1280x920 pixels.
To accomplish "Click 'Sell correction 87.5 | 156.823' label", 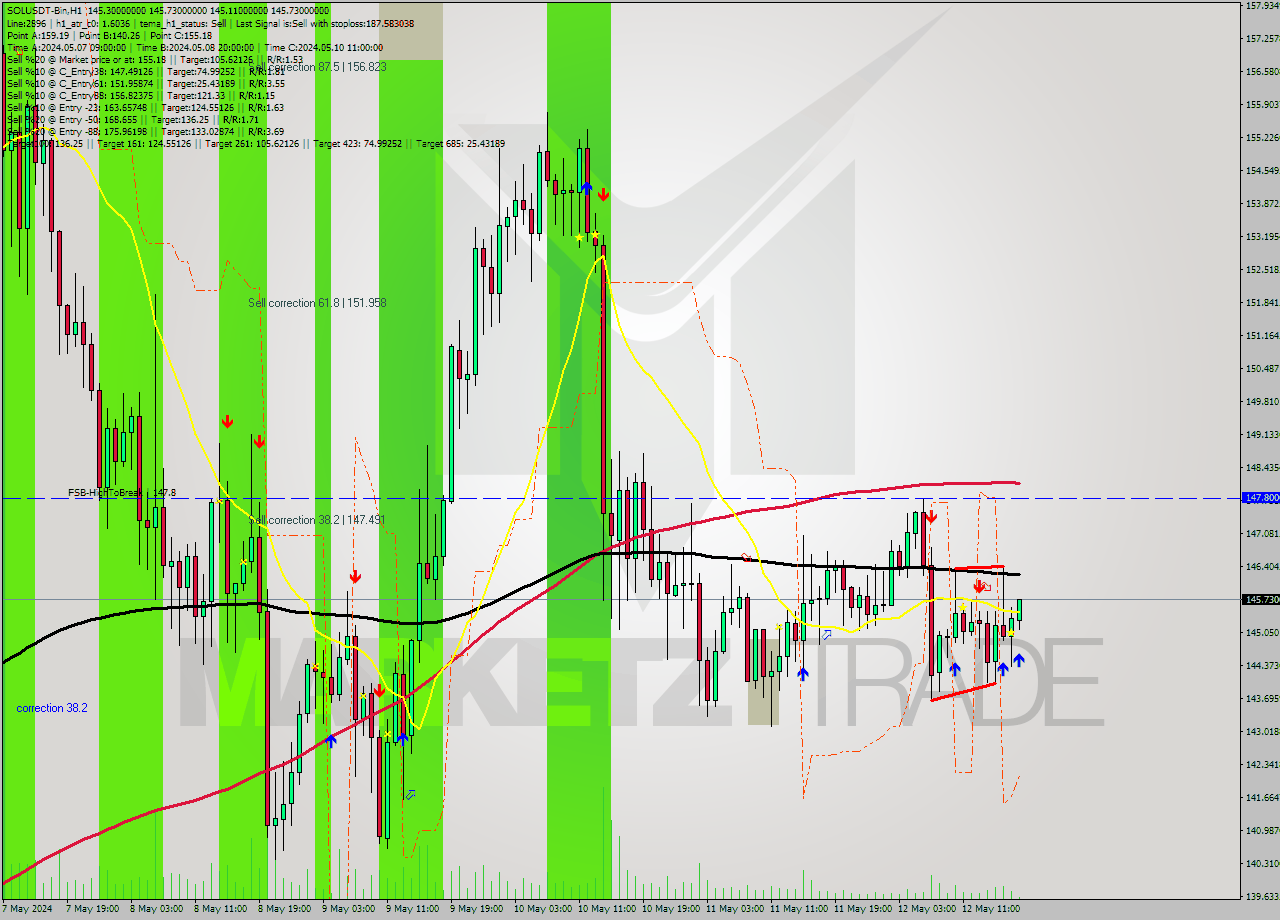I will point(317,66).
